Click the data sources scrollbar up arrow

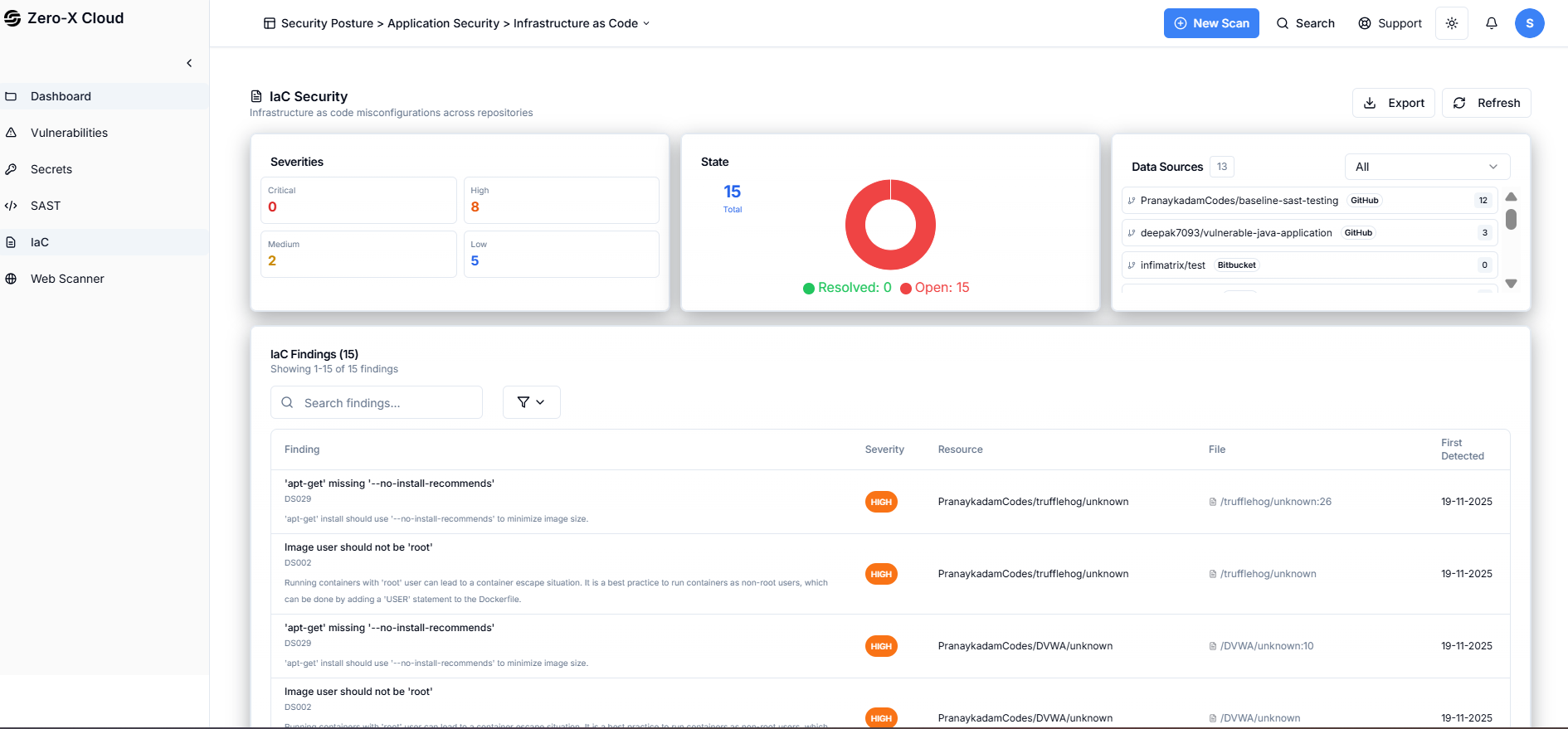coord(1511,197)
